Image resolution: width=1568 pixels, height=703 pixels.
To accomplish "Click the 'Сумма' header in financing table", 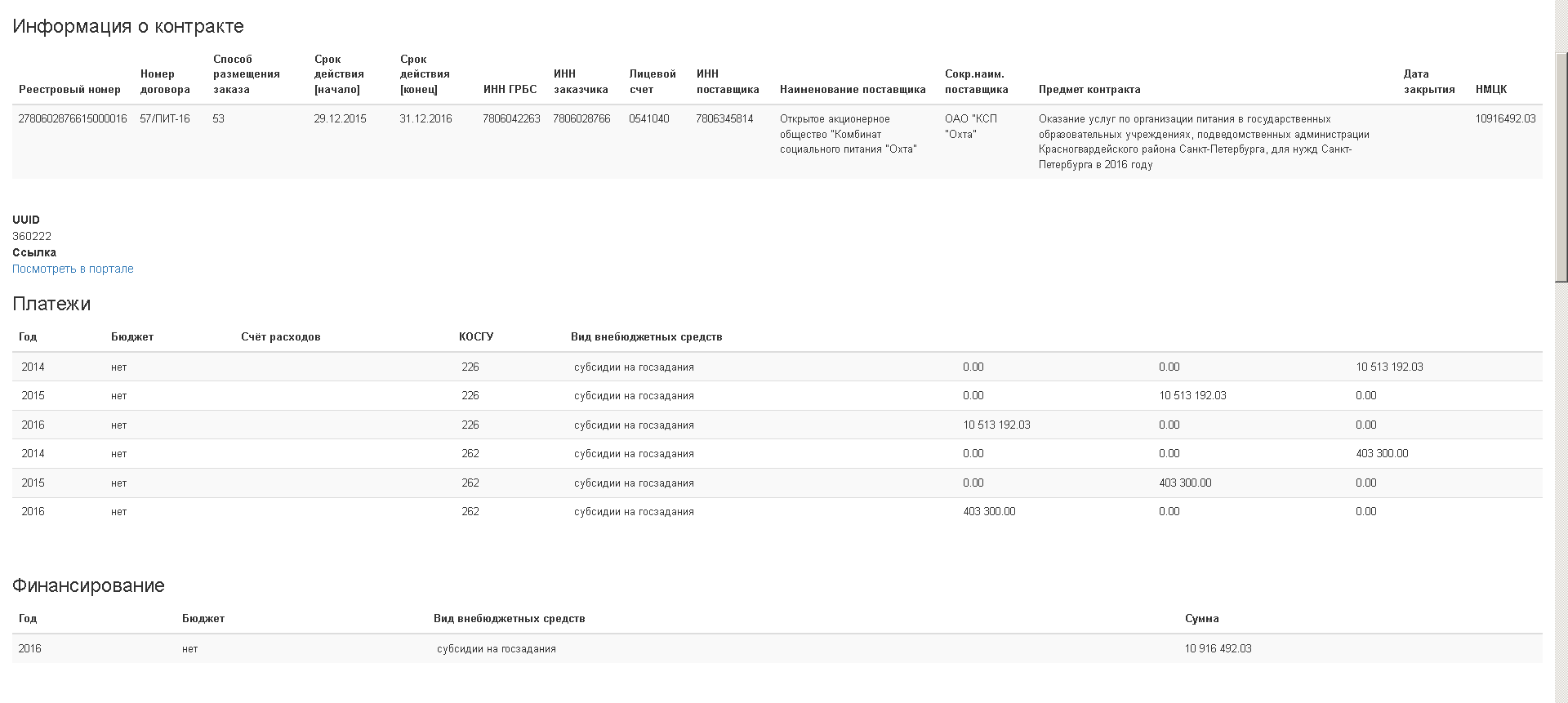I will [x=1201, y=619].
